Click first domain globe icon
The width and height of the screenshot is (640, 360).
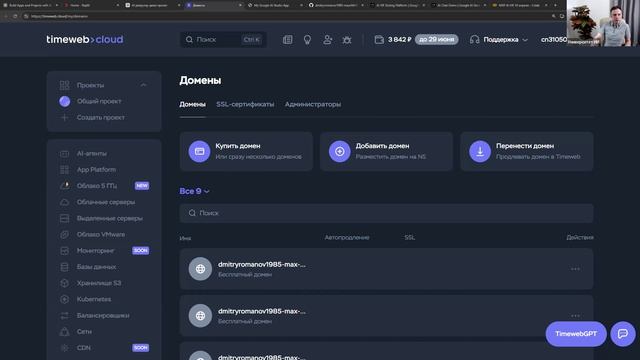click(x=200, y=269)
